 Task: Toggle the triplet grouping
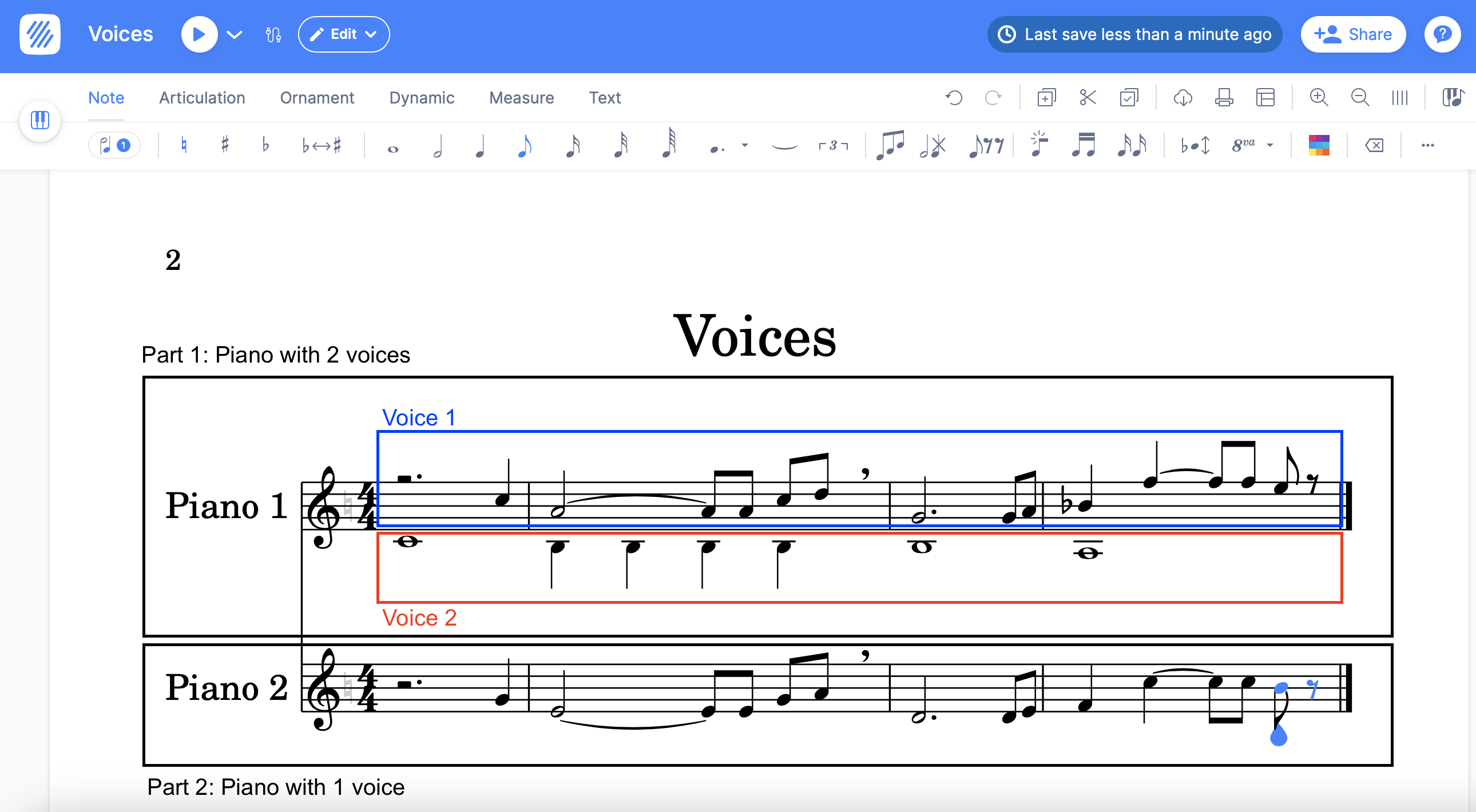click(832, 146)
